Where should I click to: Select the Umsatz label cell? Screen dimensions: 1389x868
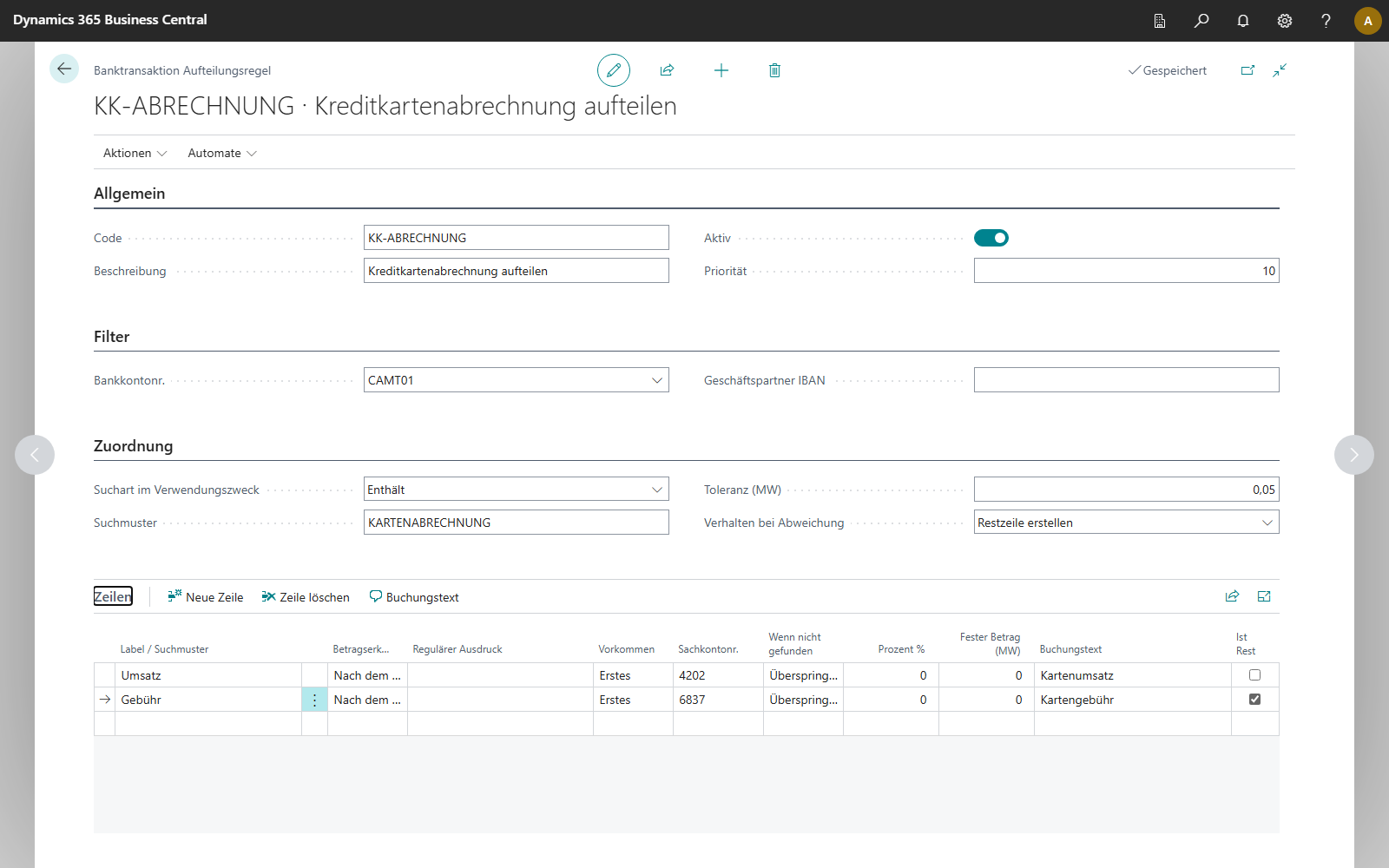click(208, 675)
